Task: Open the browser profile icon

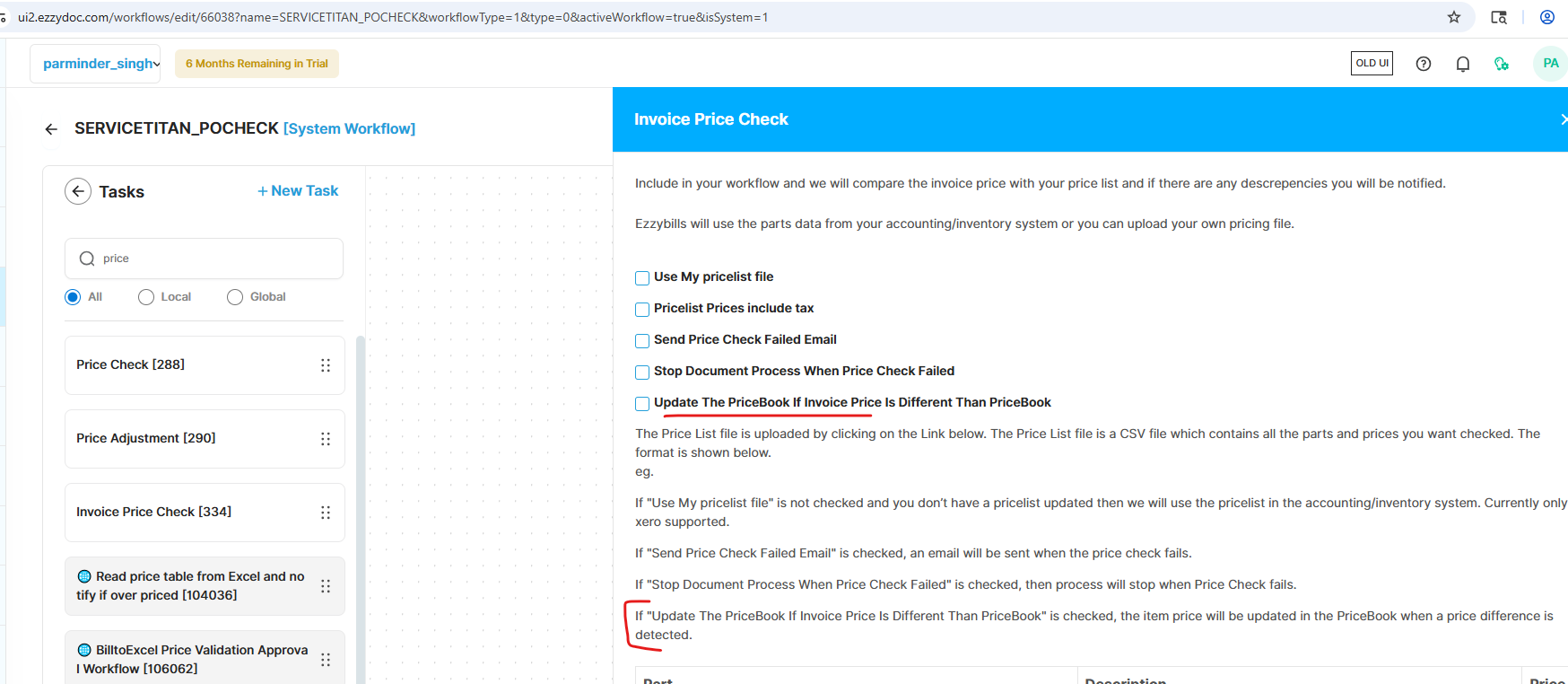Action: [1547, 17]
